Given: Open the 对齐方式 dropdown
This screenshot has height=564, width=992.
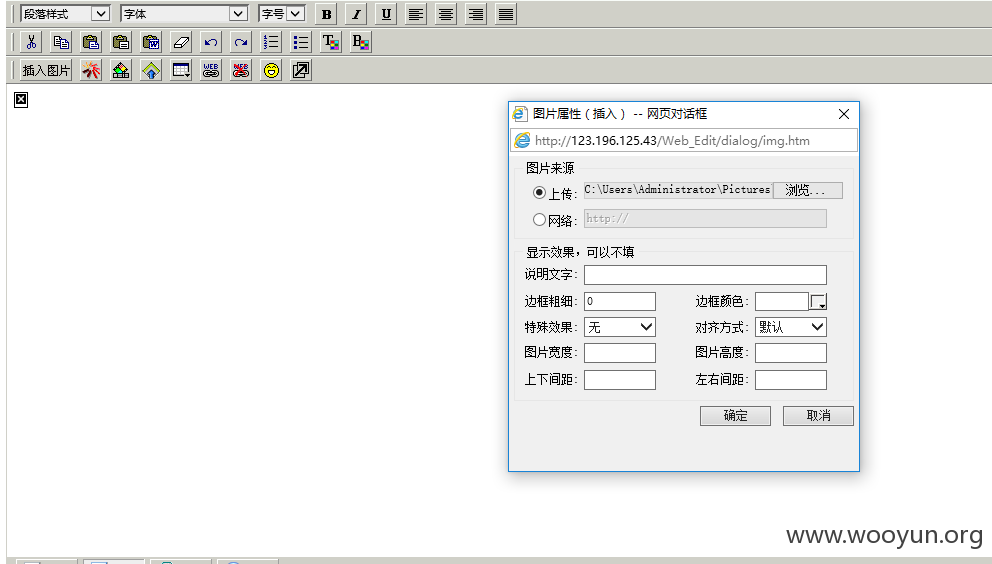Looking at the screenshot, I should (791, 327).
